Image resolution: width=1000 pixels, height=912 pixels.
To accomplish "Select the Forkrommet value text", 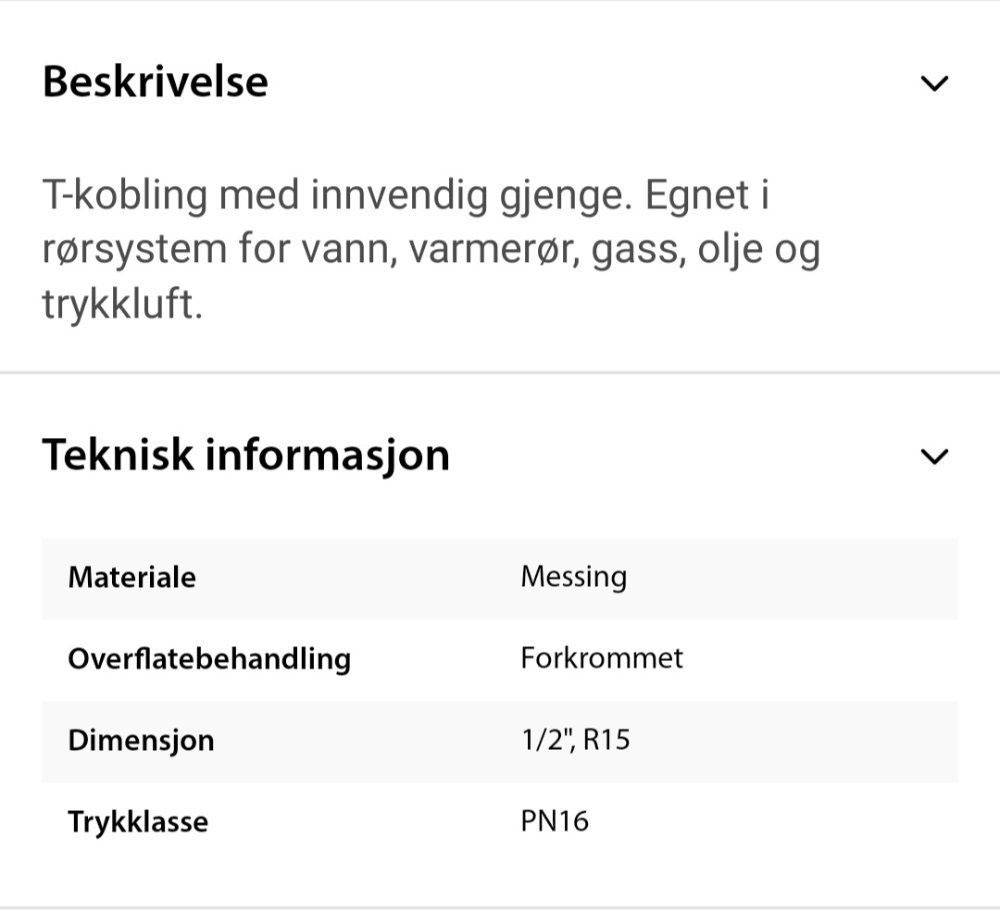I will tap(599, 658).
